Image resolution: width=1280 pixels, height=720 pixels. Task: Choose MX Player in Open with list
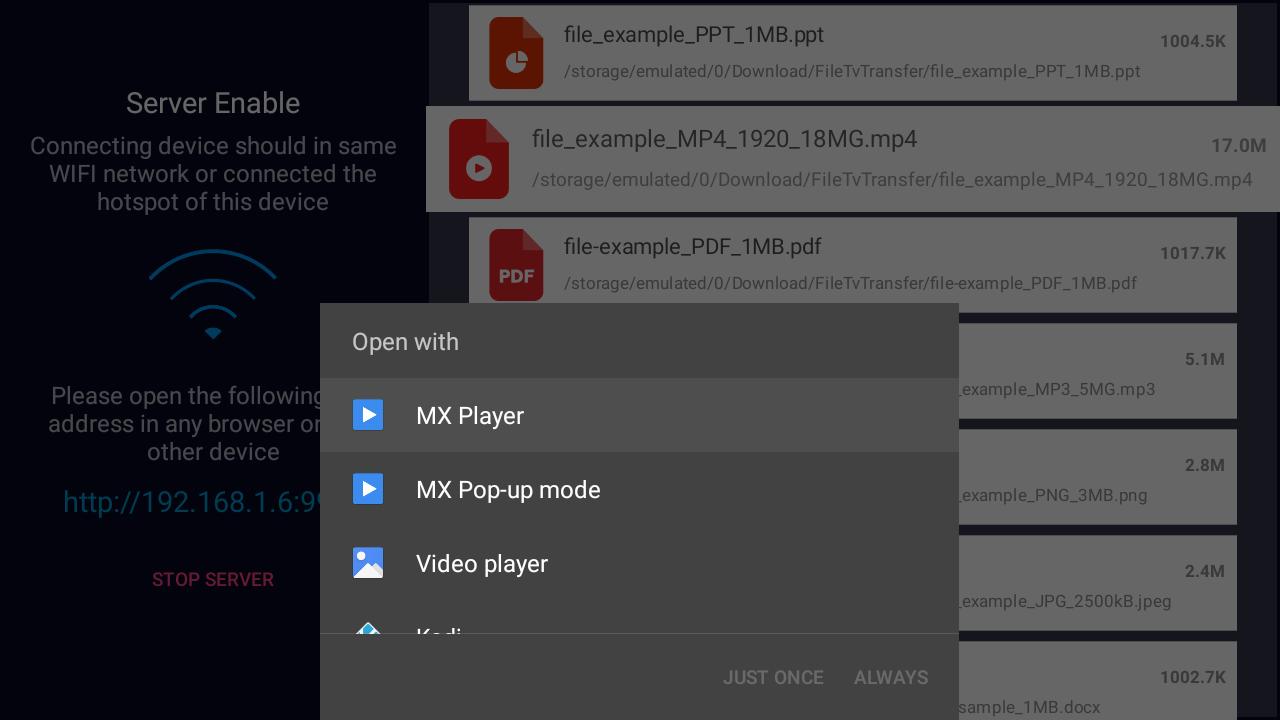(x=639, y=415)
